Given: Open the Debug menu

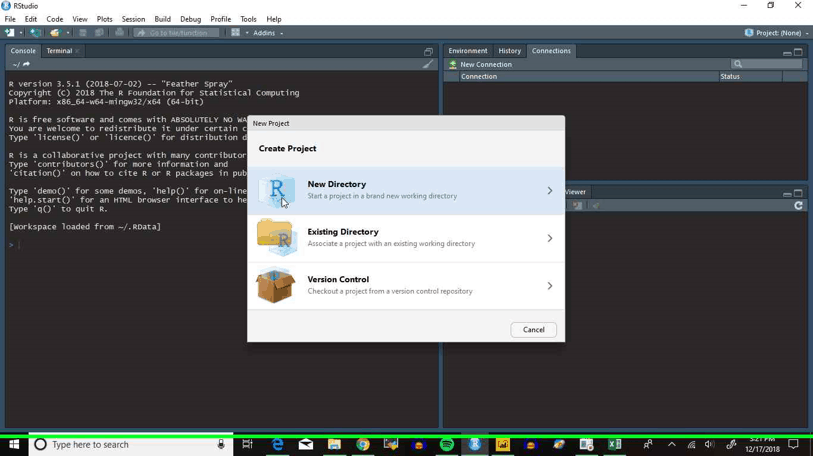Looking at the screenshot, I should coord(190,19).
